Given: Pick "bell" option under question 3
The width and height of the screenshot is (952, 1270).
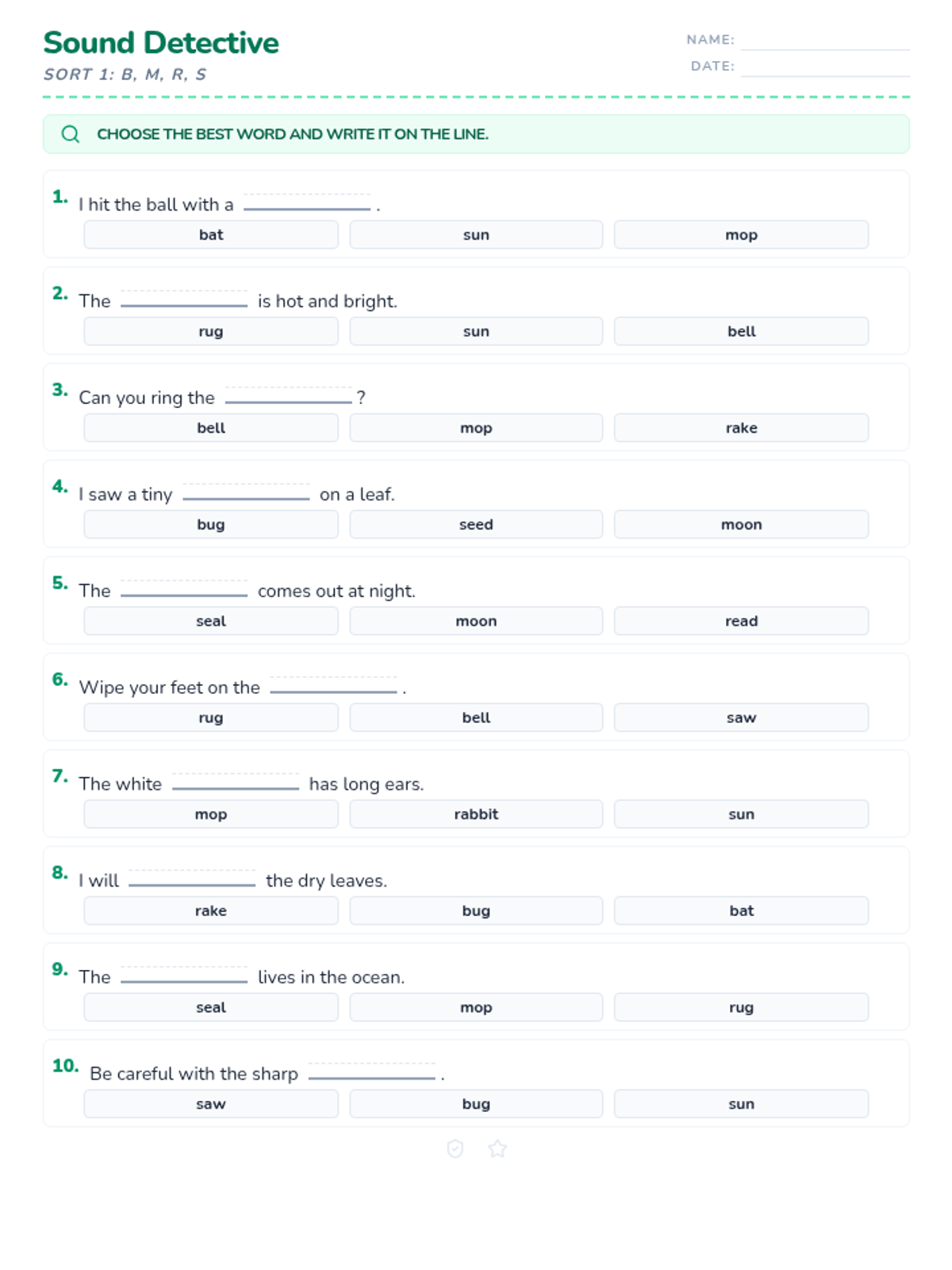Looking at the screenshot, I should click(211, 428).
